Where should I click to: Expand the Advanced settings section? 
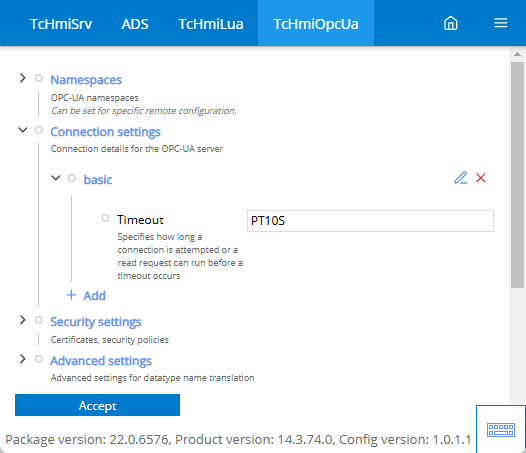[x=22, y=359]
